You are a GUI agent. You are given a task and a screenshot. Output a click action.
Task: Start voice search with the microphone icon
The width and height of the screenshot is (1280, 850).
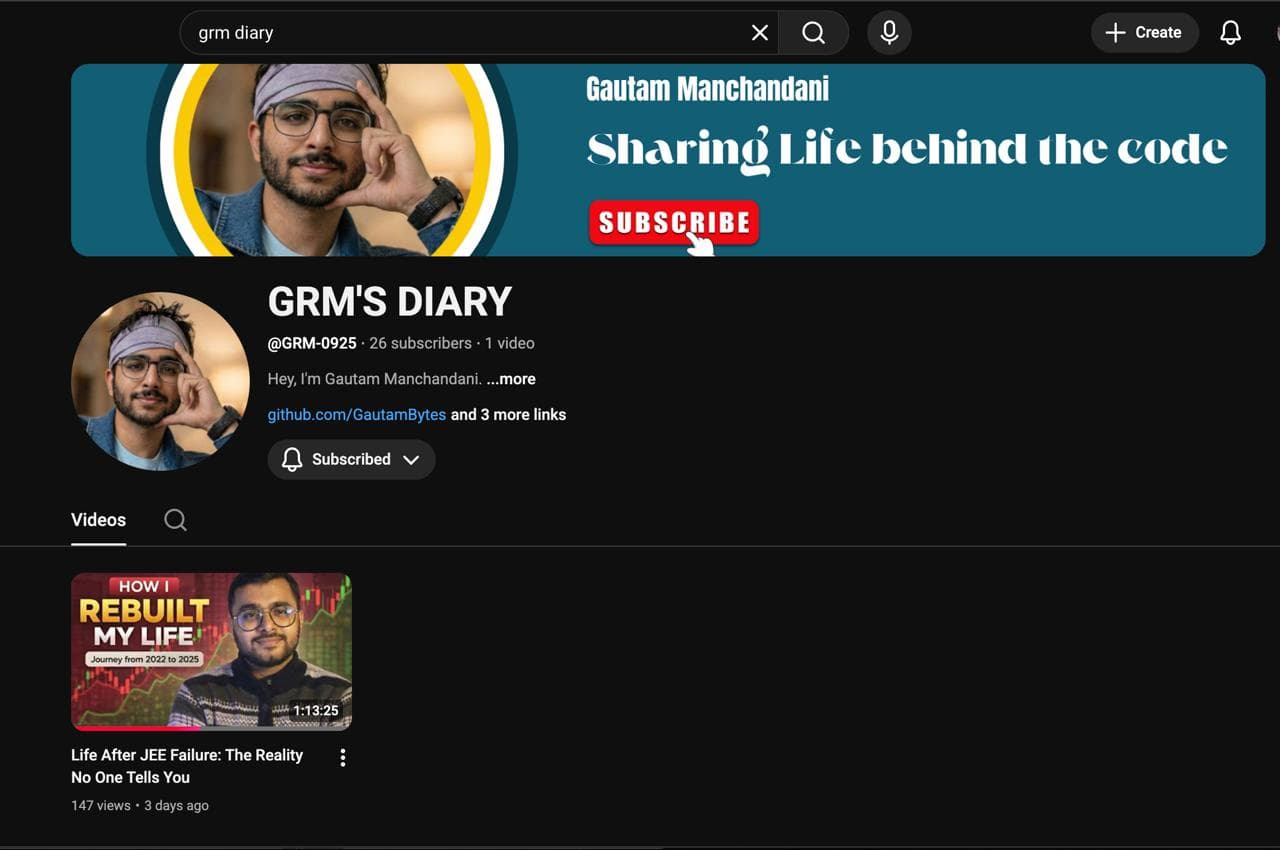tap(889, 33)
